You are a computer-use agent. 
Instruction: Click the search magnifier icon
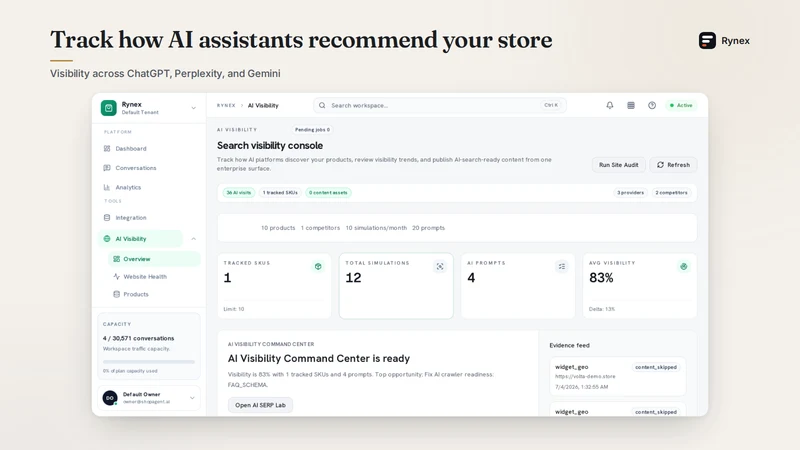point(322,106)
